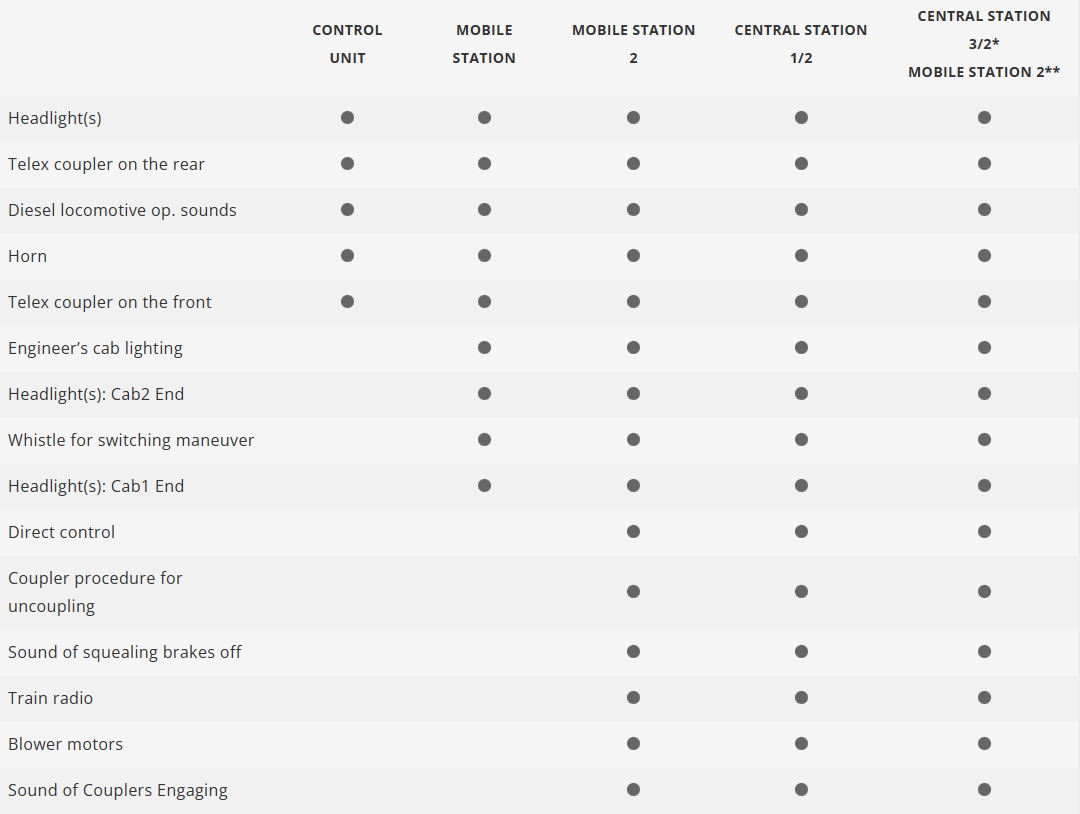Screen dimensions: 1080x814
Task: Click the Mobile Station 2 column header
Action: coord(633,44)
